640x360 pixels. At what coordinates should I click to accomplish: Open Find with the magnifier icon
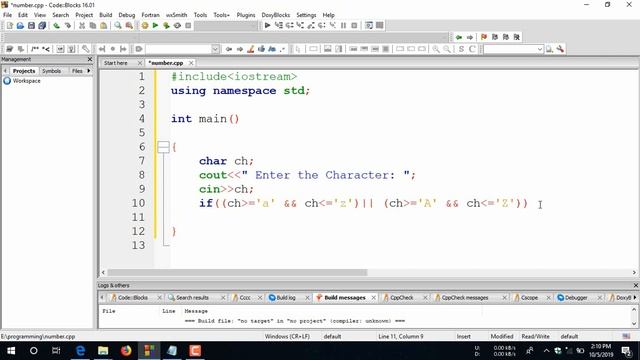point(118,26)
